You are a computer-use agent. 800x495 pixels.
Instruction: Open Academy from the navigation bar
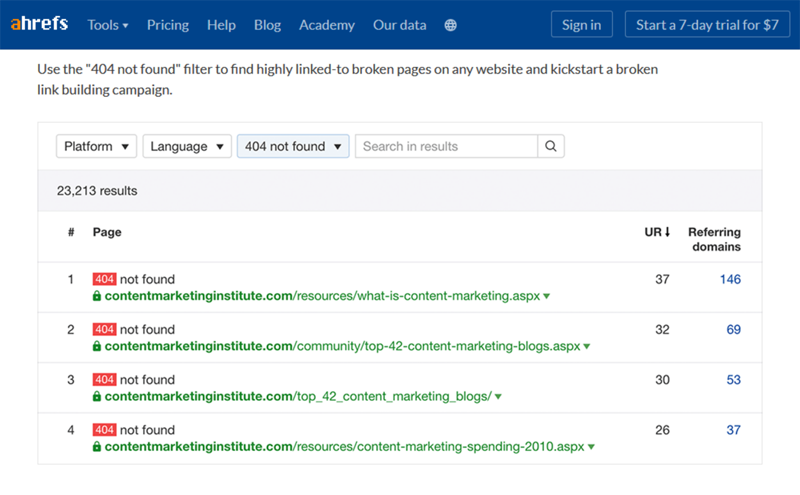tap(327, 25)
